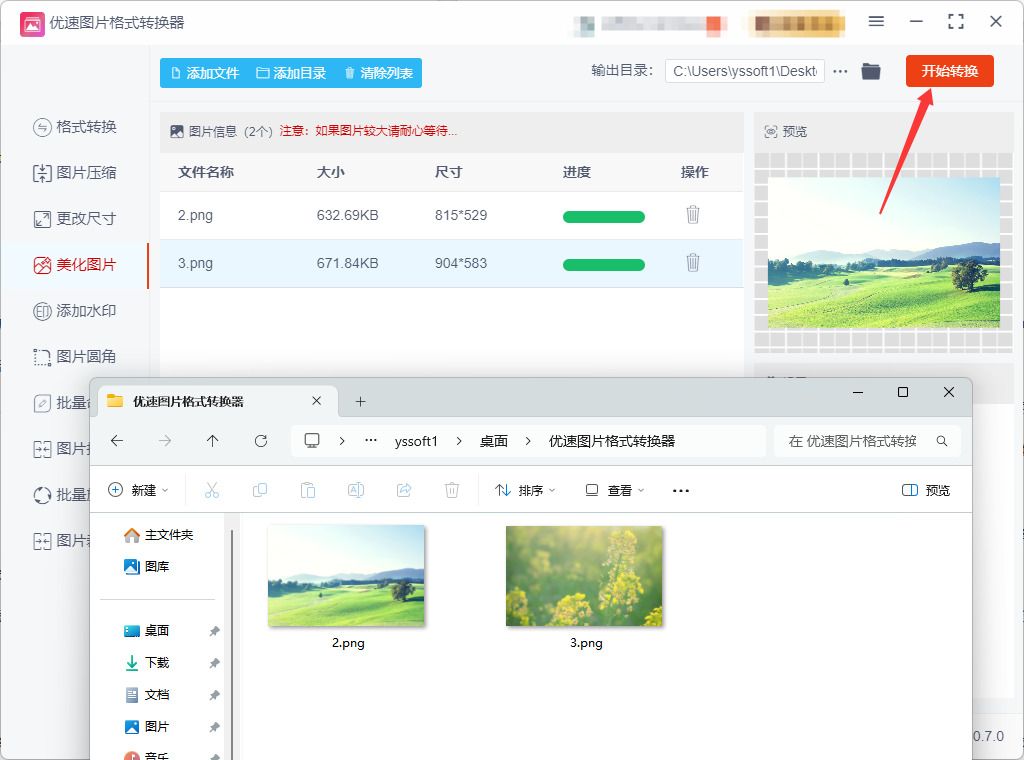1024x760 pixels.
Task: Share item using Explorer toolbar icon
Action: coord(404,490)
